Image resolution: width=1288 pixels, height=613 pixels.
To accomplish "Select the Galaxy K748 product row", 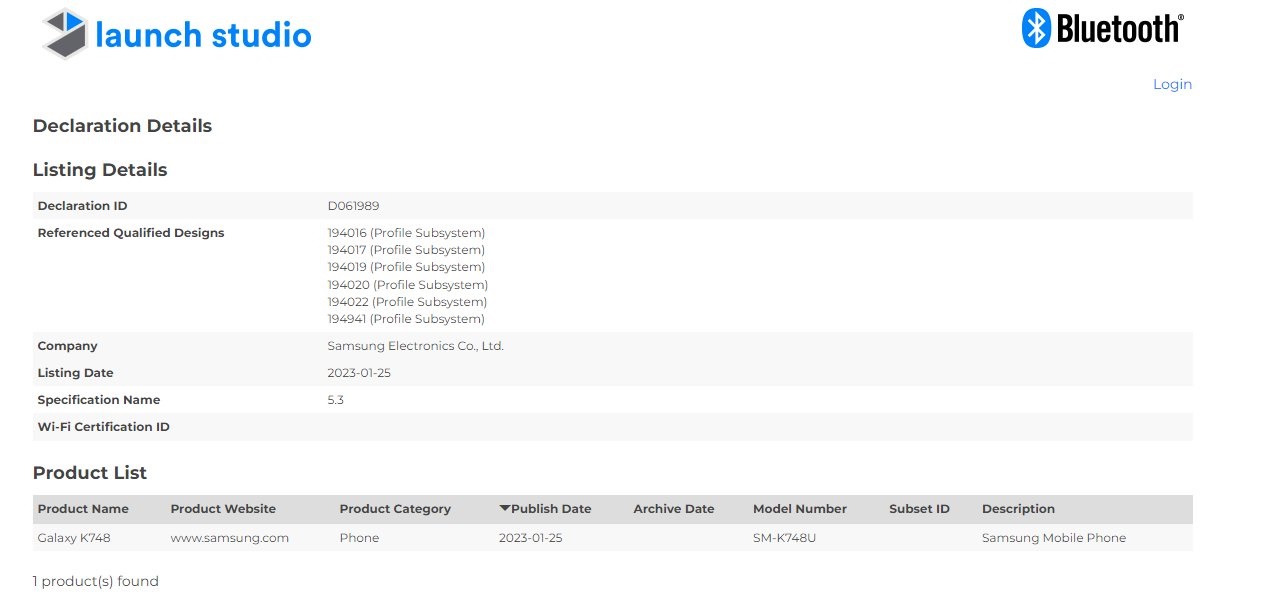I will tap(74, 538).
